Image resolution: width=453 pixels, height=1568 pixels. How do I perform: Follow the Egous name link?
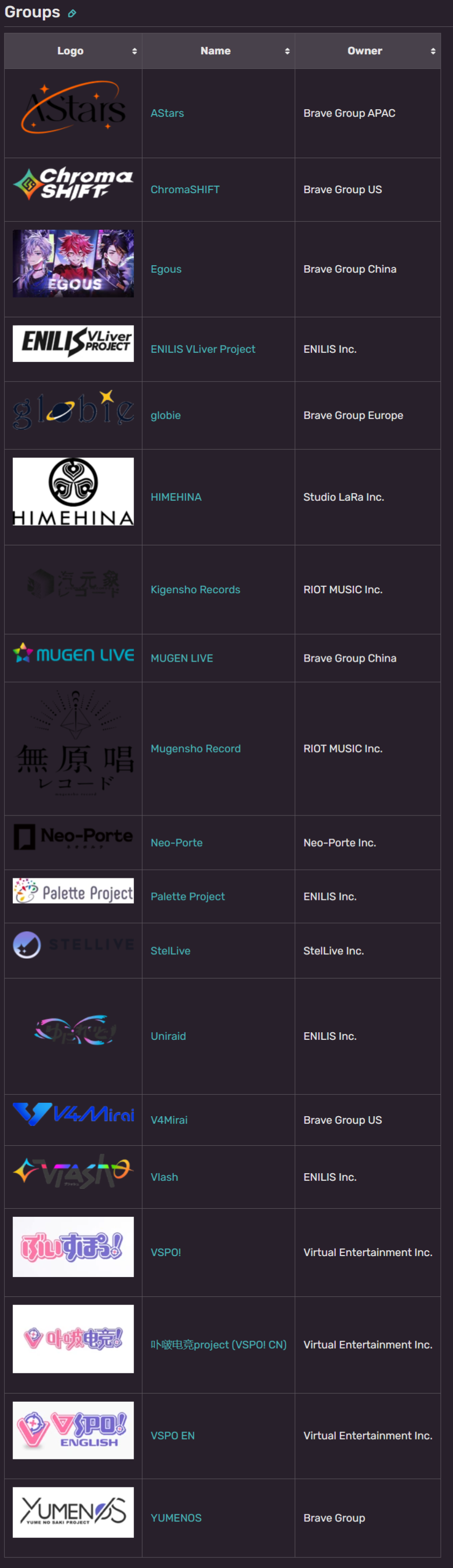coord(166,269)
